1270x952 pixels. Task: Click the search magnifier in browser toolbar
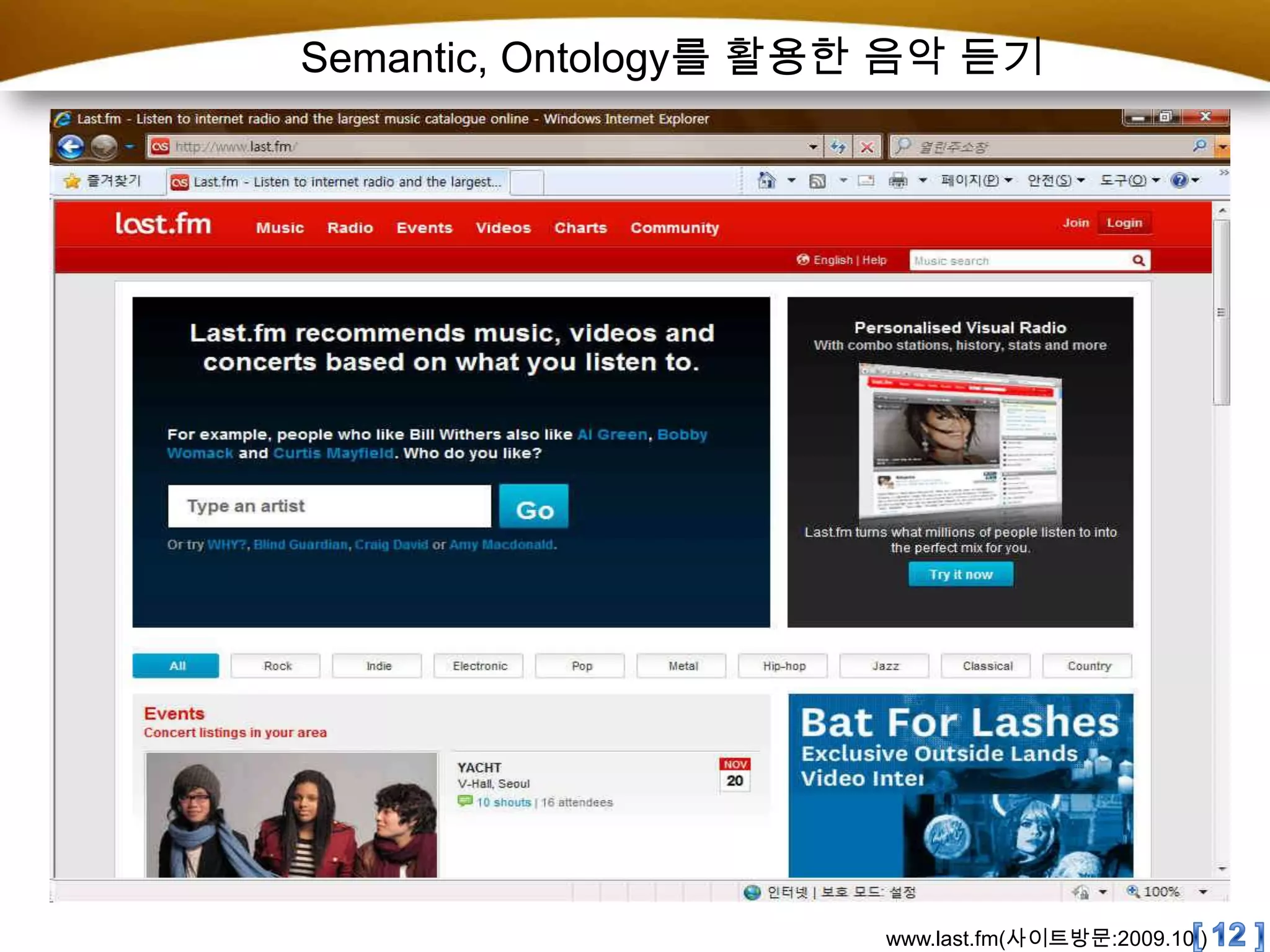(1200, 146)
